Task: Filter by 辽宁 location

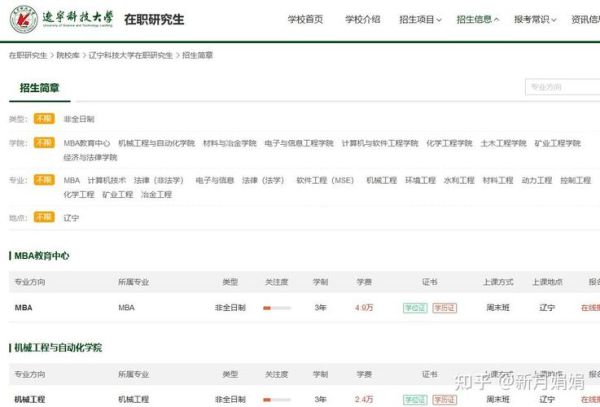Action: [71, 218]
